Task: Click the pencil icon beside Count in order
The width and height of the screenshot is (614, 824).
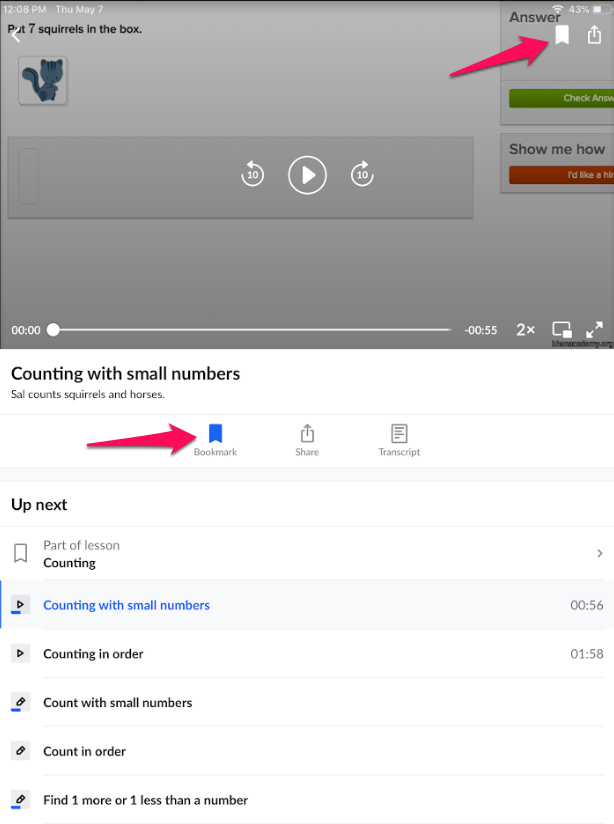Action: 21,751
